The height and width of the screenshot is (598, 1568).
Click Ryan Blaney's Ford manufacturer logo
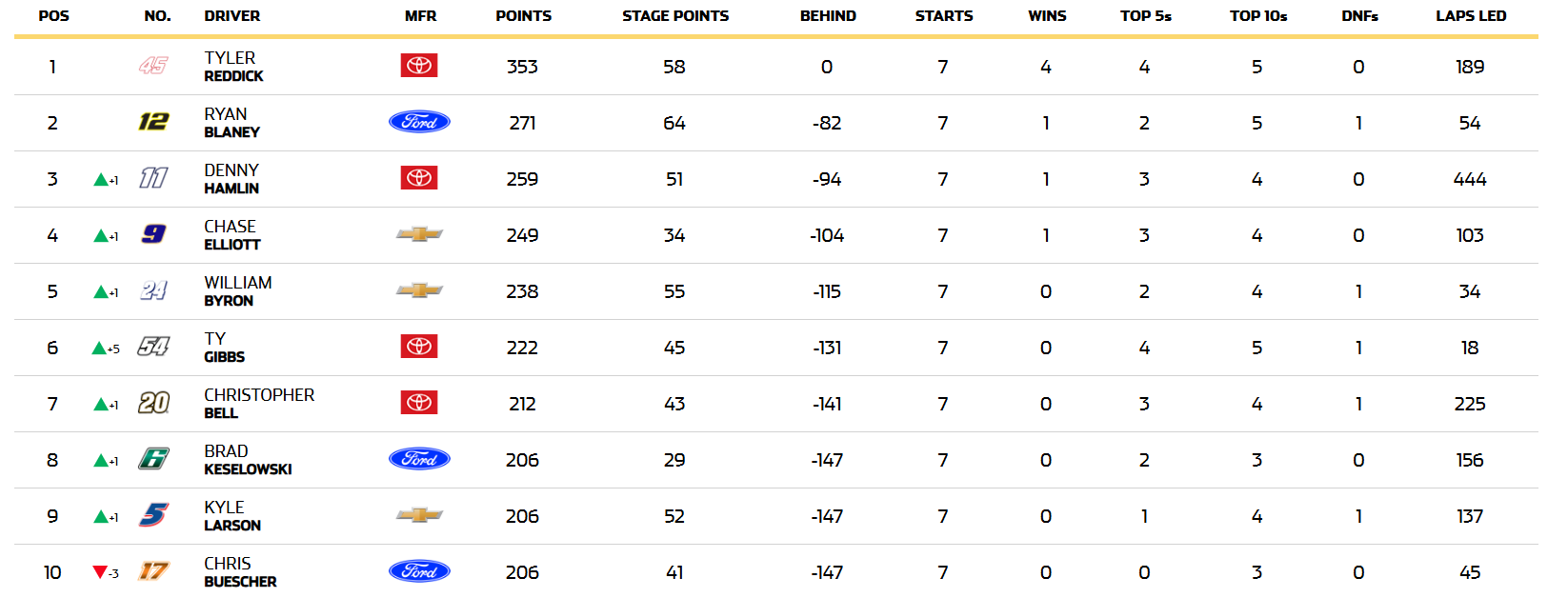point(419,122)
